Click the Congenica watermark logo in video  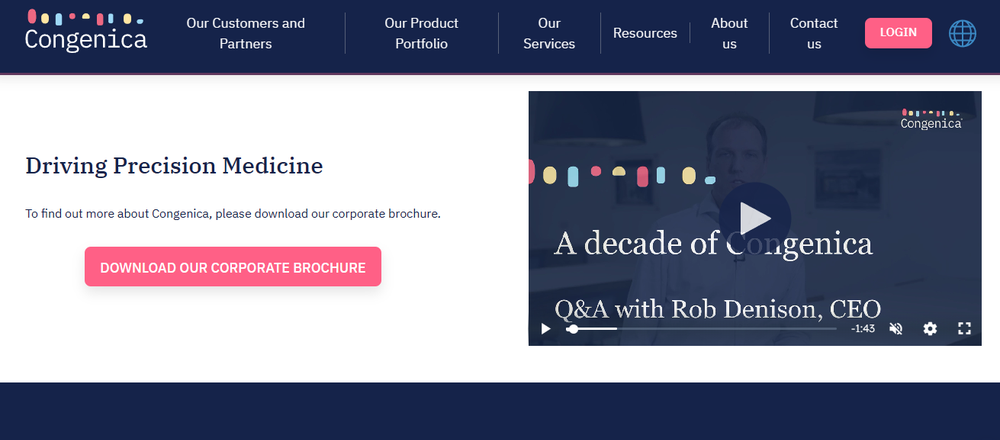pos(931,119)
